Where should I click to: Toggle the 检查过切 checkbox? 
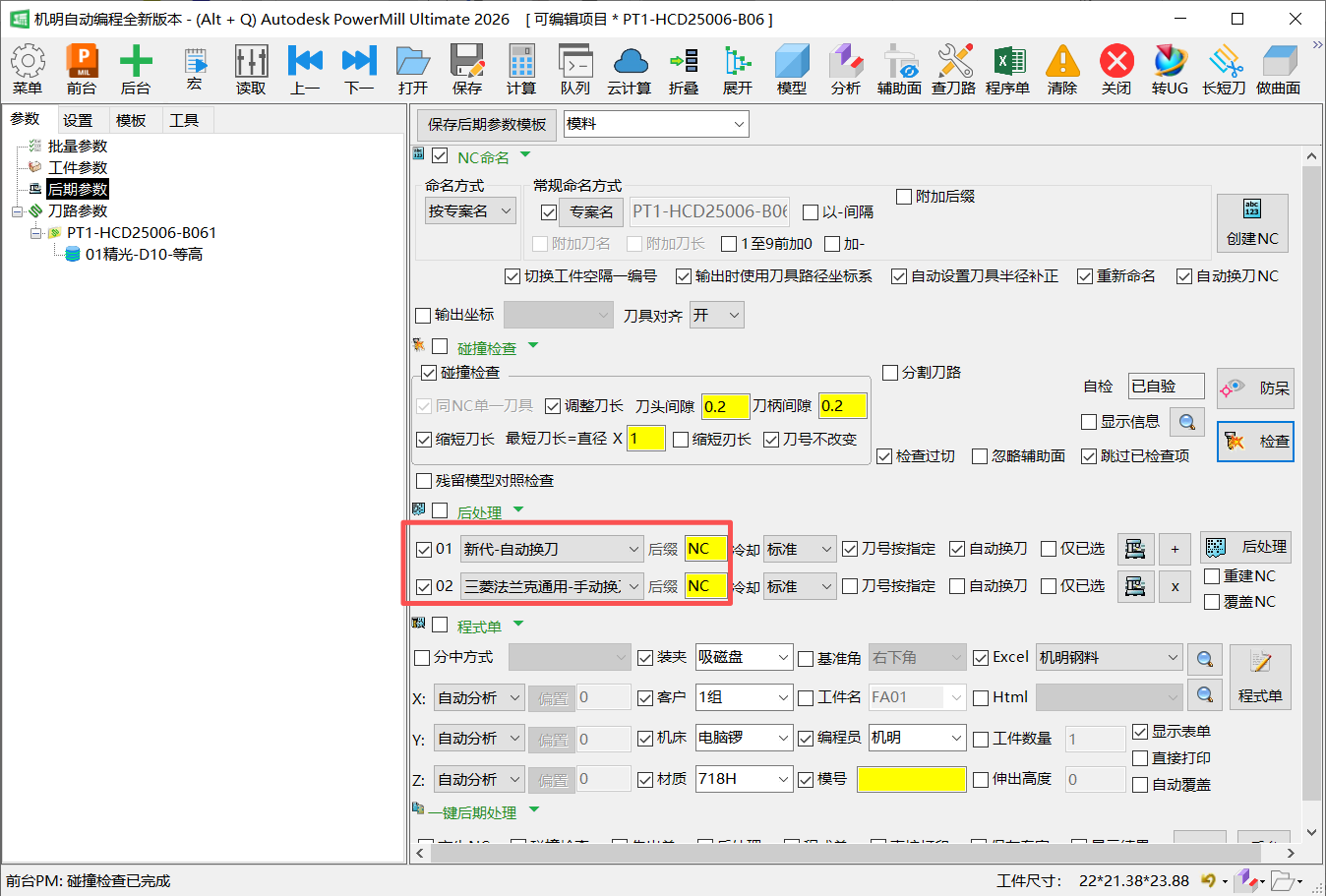(x=884, y=456)
